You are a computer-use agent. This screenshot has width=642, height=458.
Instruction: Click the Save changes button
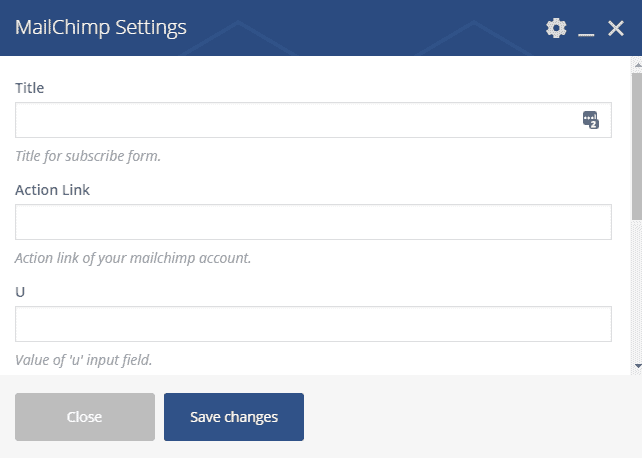234,417
